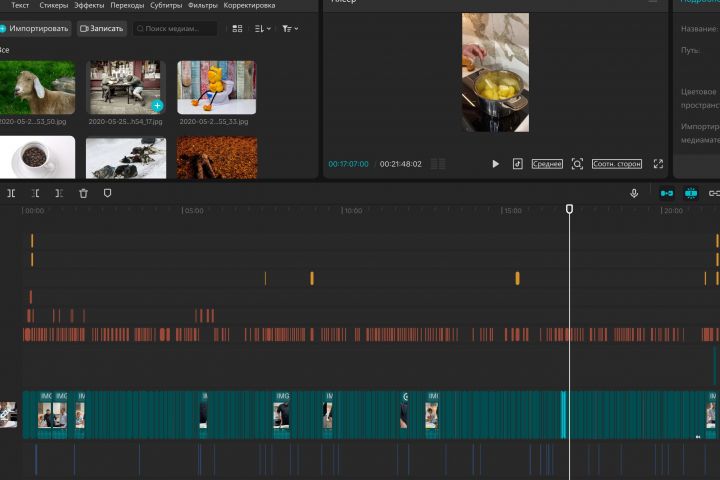
Task: Select the orange autumn leaves thumbnail
Action: click(217, 158)
